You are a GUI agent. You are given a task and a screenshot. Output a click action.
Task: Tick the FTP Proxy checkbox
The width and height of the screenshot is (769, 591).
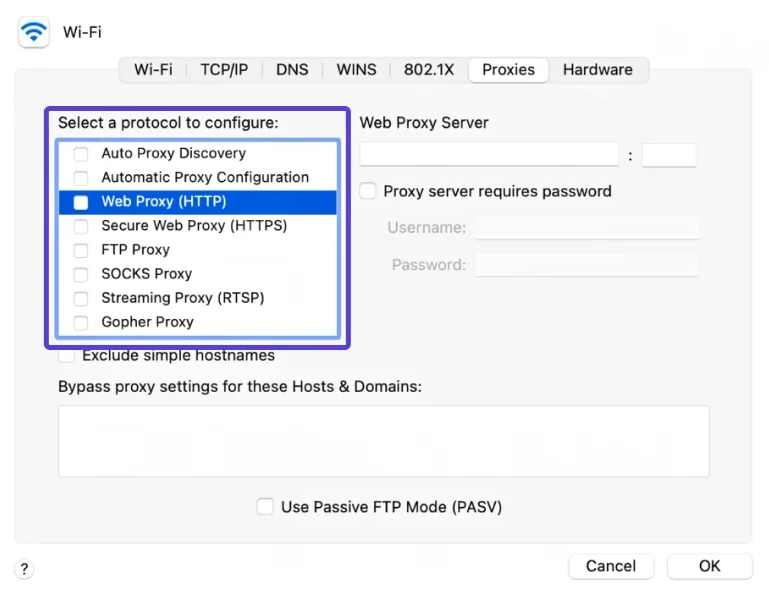81,250
